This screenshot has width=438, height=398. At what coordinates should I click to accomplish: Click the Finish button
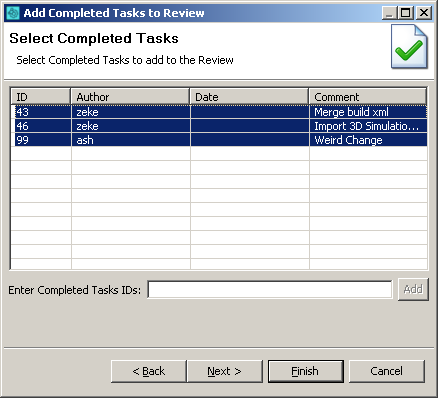(x=306, y=371)
